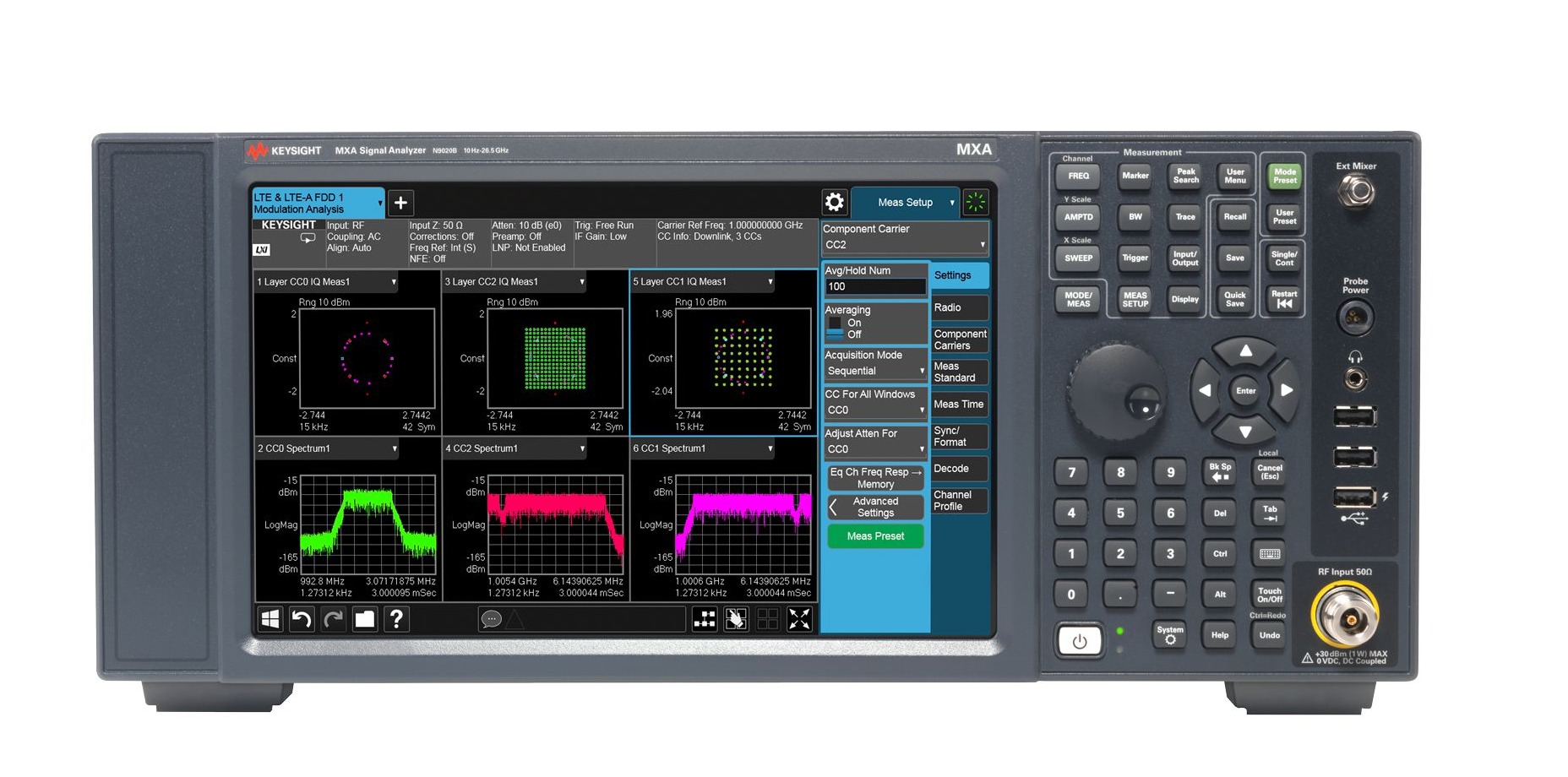Select the Channel Profile tab
The width and height of the screenshot is (1568, 777).
959,501
